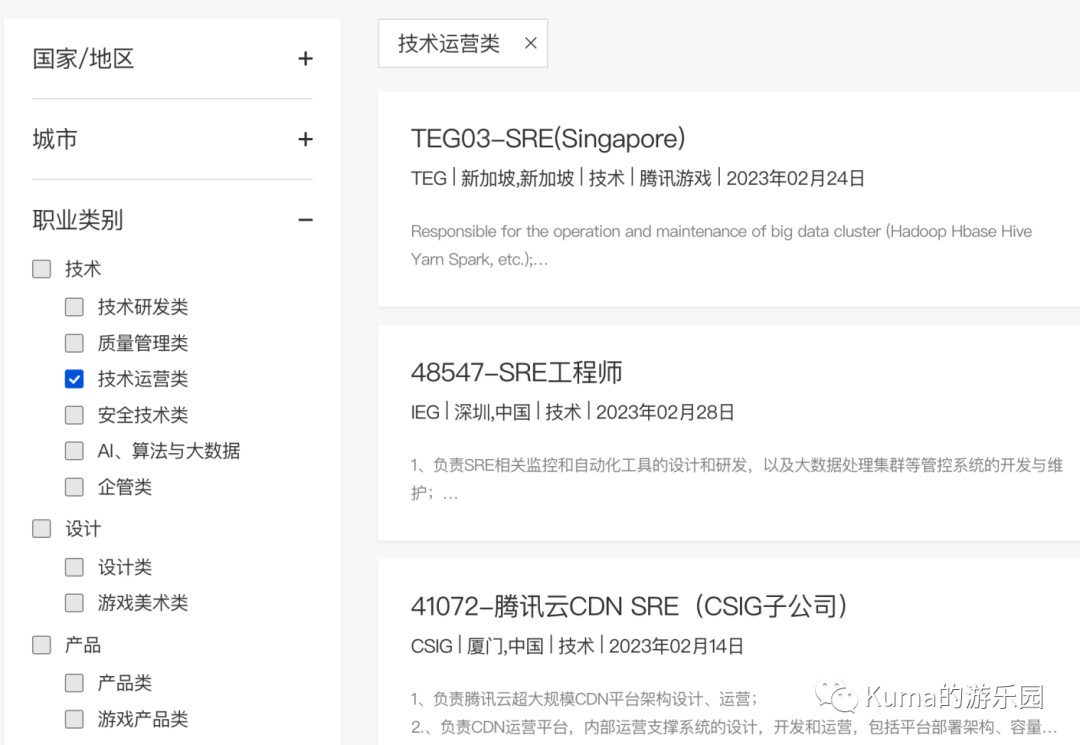Uncheck the 技术运营类 checkbox
The width and height of the screenshot is (1080, 745).
(74, 379)
